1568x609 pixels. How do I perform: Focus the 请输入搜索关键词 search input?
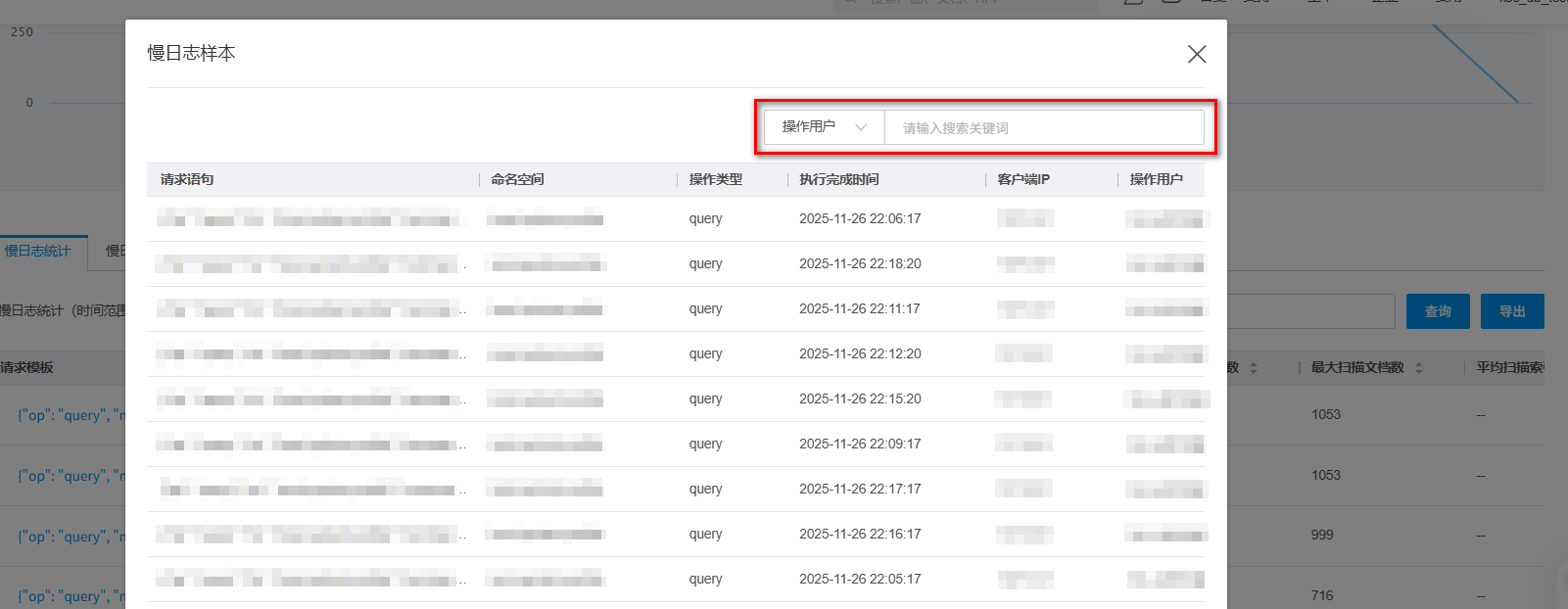[1043, 128]
